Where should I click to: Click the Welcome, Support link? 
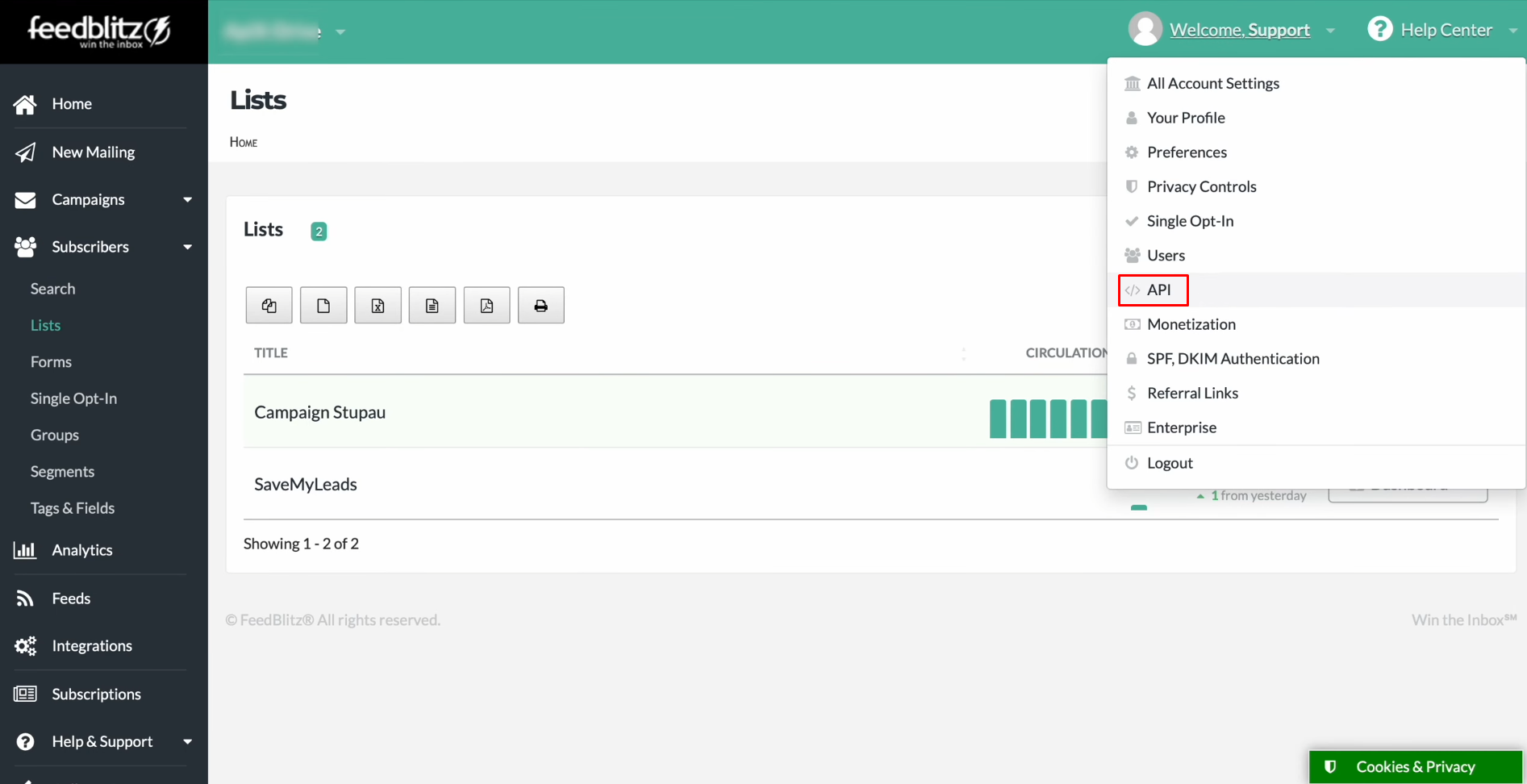tap(1239, 31)
